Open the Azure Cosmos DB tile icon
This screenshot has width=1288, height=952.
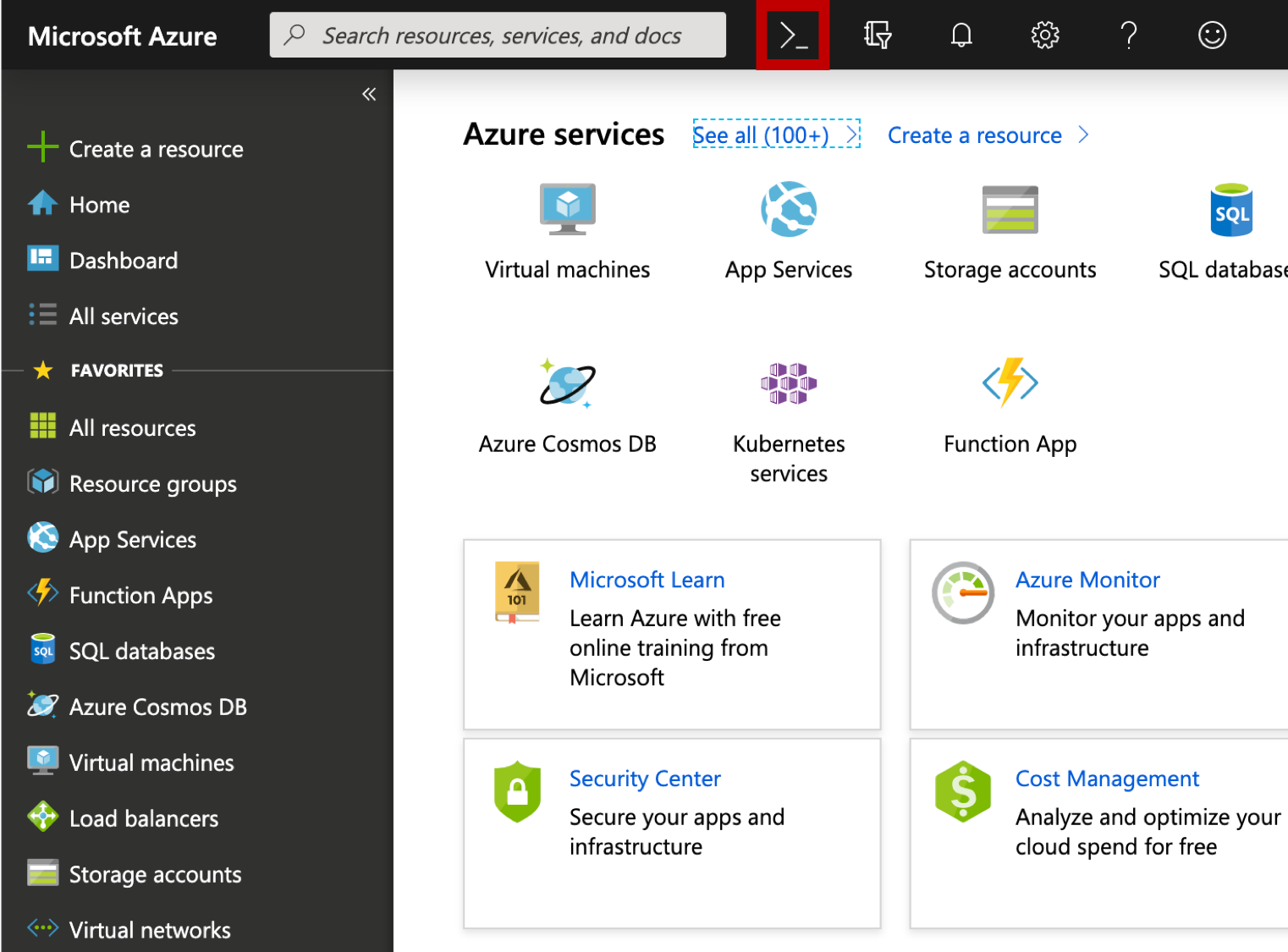point(568,383)
